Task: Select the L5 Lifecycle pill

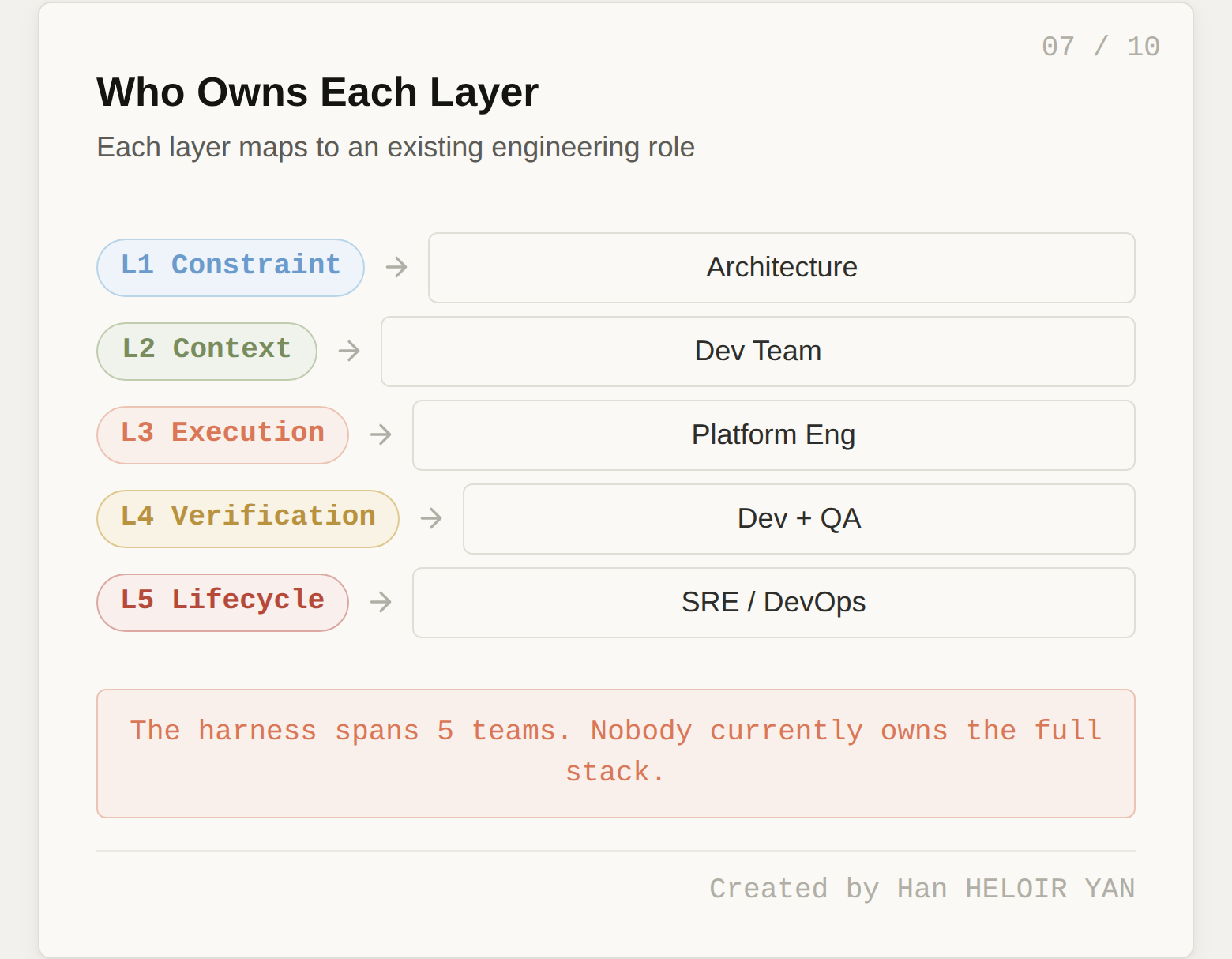Action: coord(222,602)
